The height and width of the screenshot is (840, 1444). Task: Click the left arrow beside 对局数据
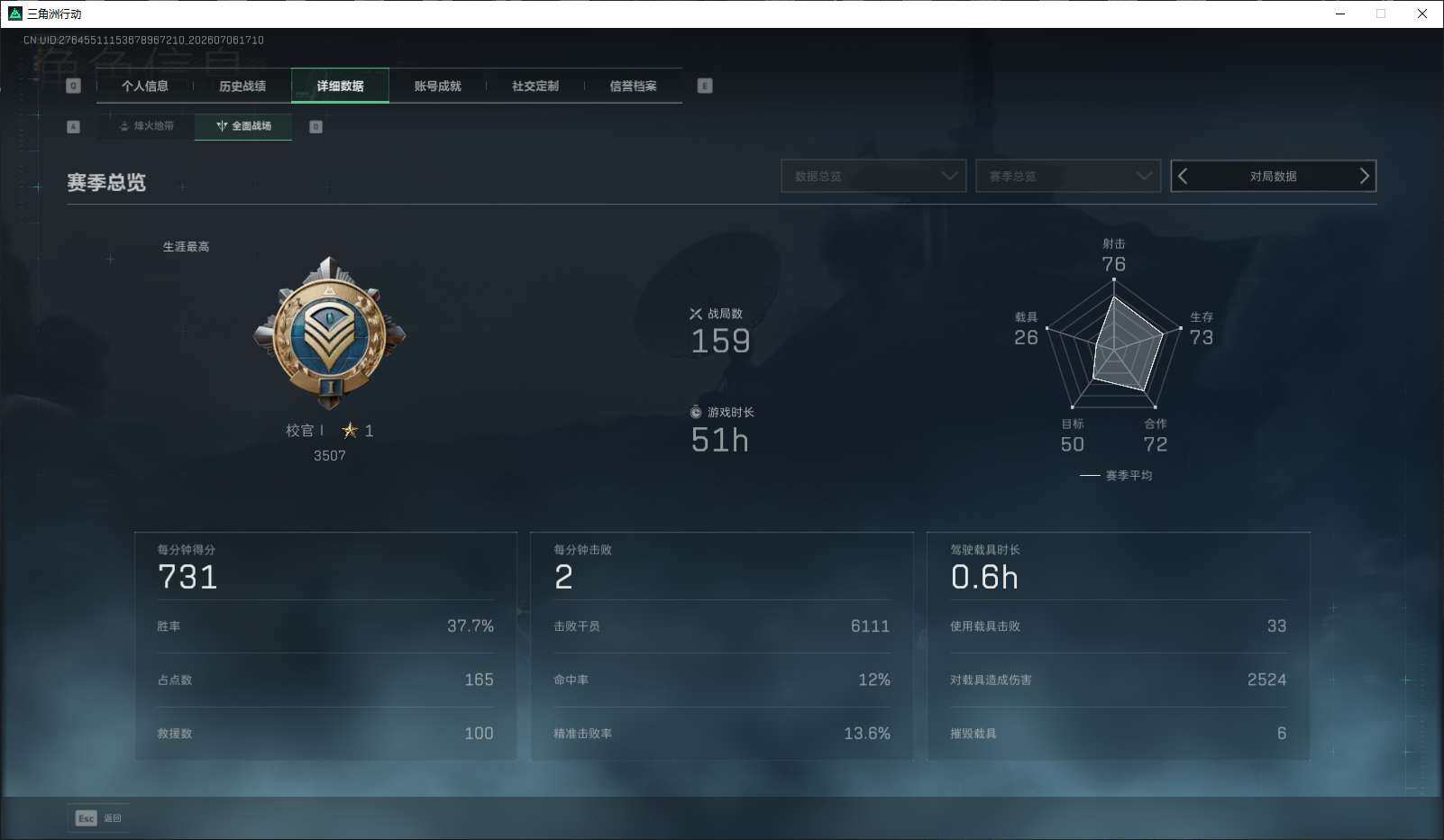click(1184, 176)
